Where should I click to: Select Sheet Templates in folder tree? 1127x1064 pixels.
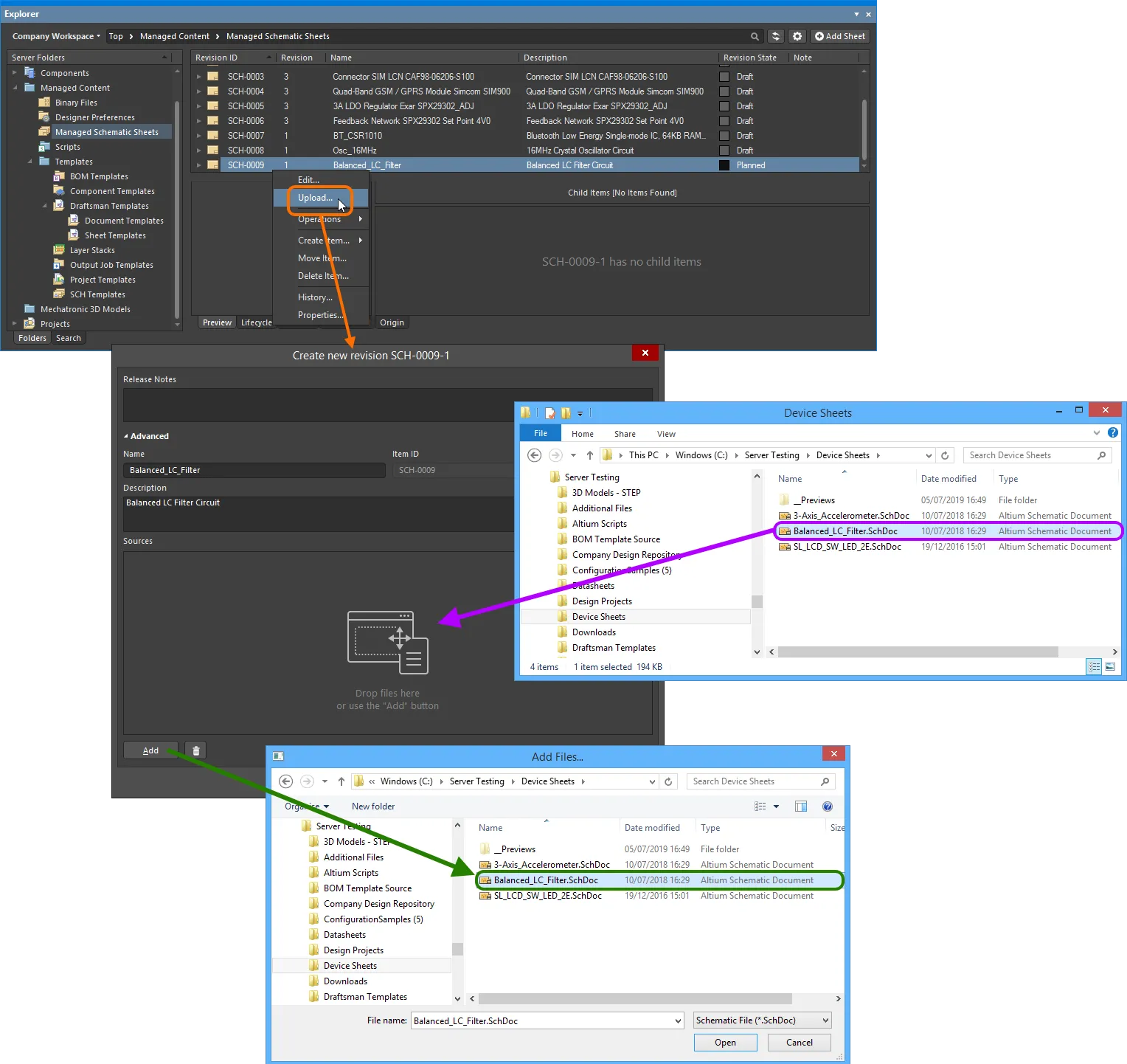click(x=115, y=235)
